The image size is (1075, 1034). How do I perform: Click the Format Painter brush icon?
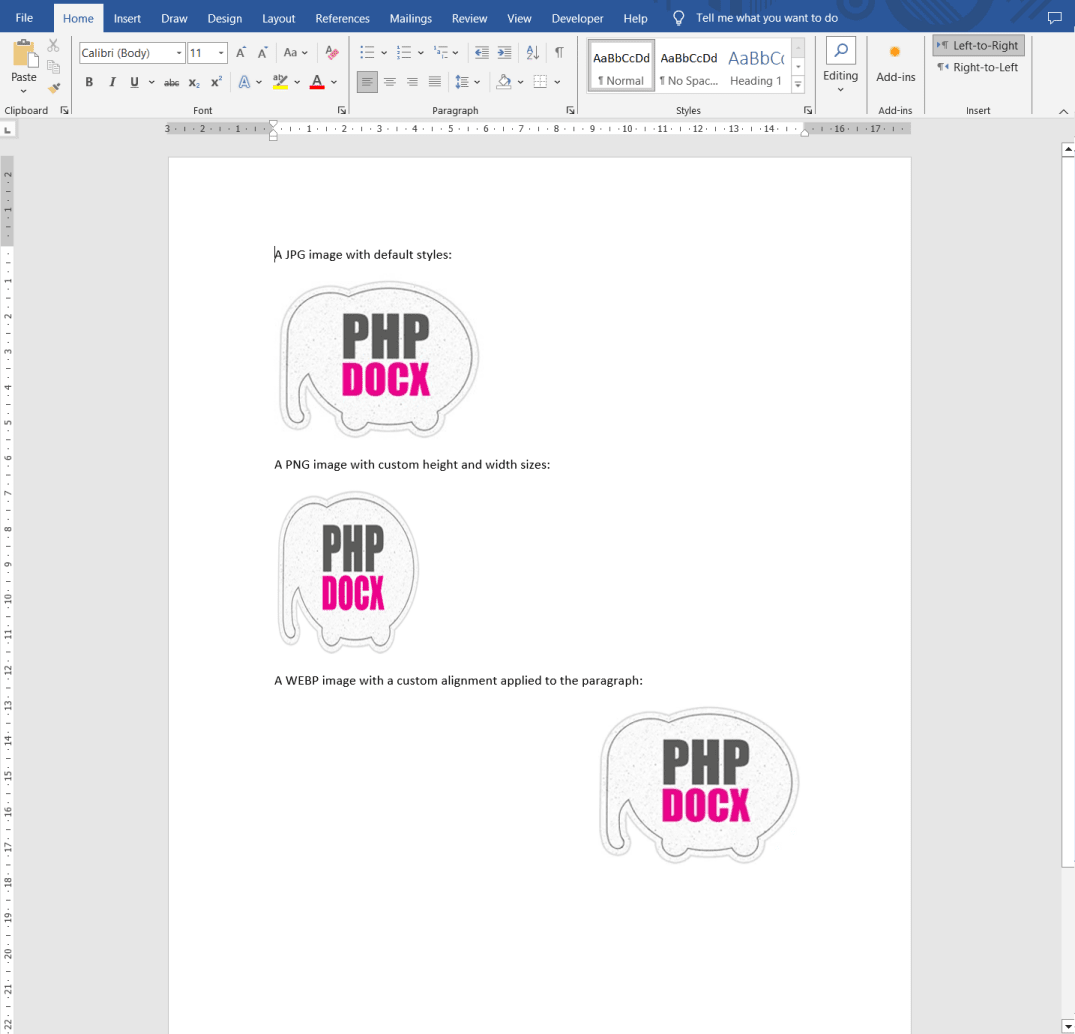point(54,88)
